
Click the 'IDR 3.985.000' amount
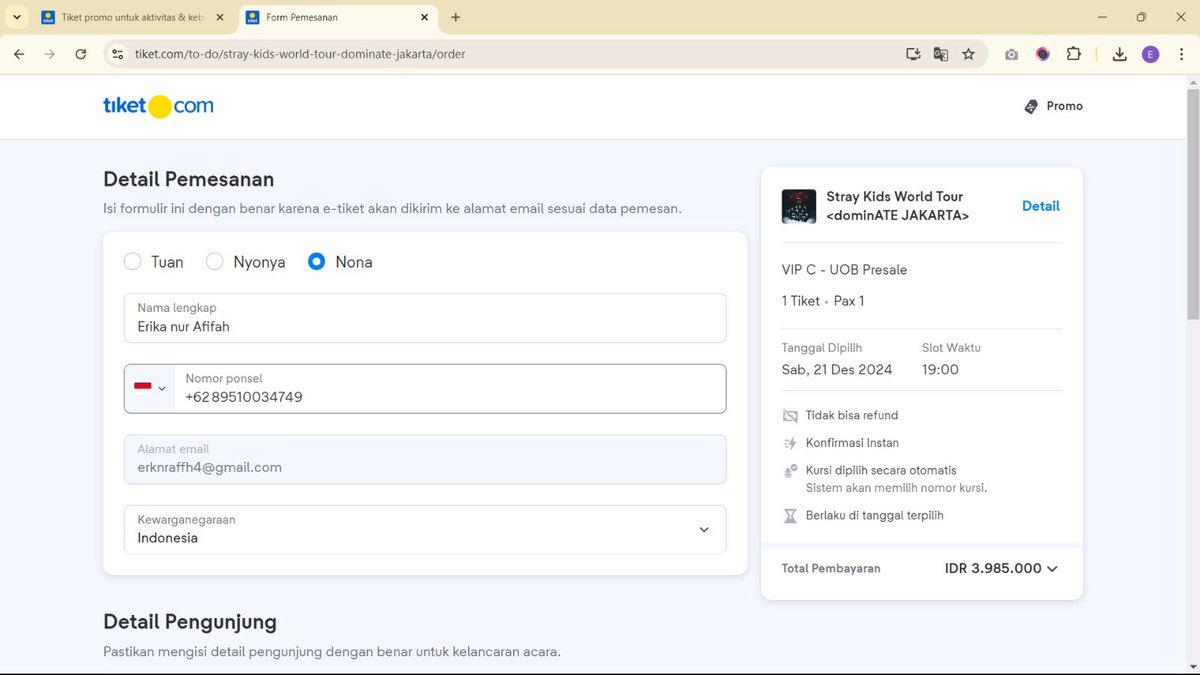(993, 569)
